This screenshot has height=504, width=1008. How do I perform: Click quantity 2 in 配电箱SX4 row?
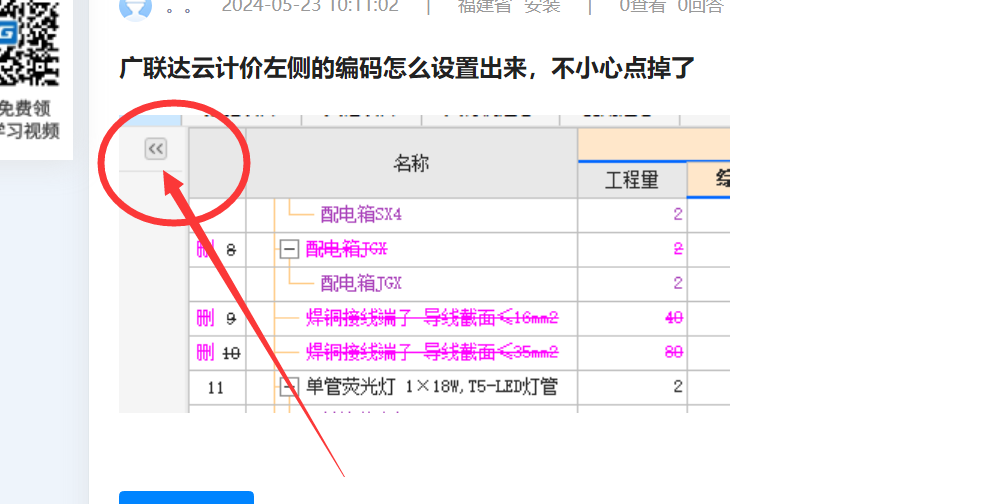pyautogui.click(x=632, y=215)
